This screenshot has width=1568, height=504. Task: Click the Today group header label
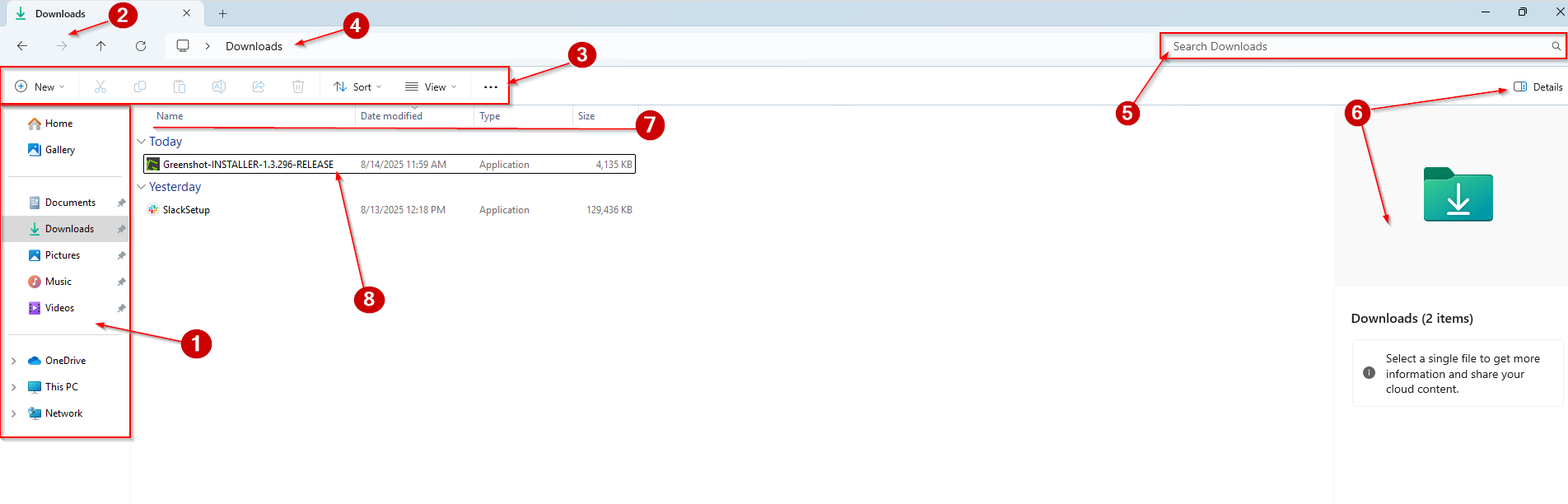tap(166, 142)
